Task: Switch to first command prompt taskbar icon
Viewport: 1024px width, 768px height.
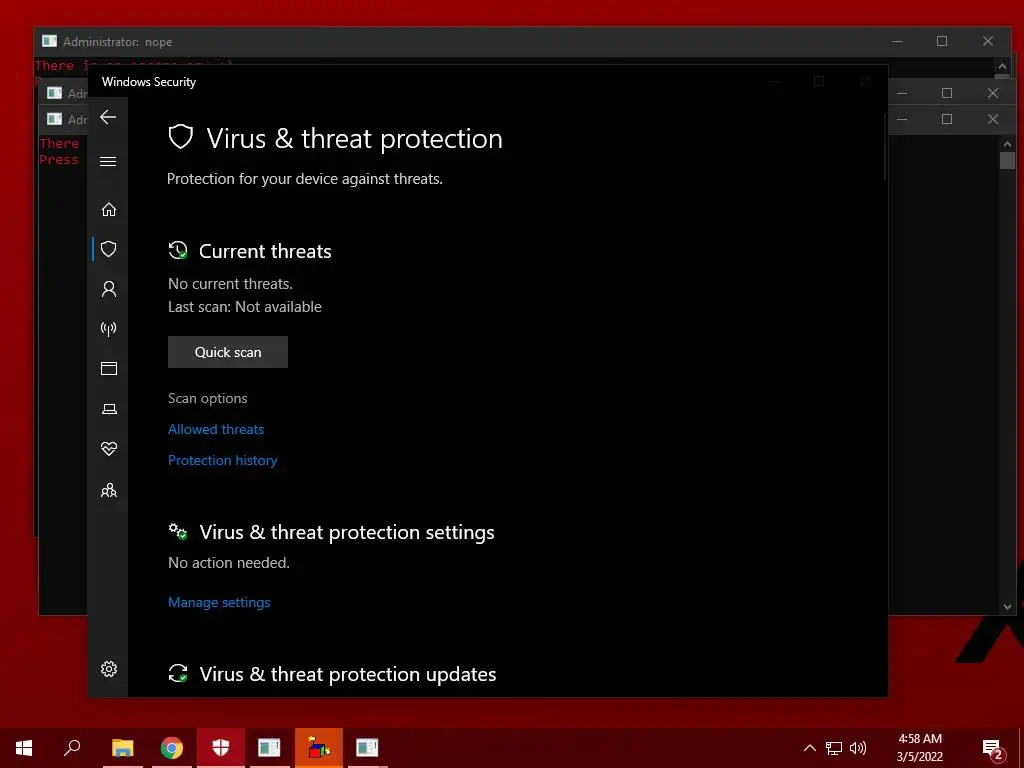Action: [269, 748]
